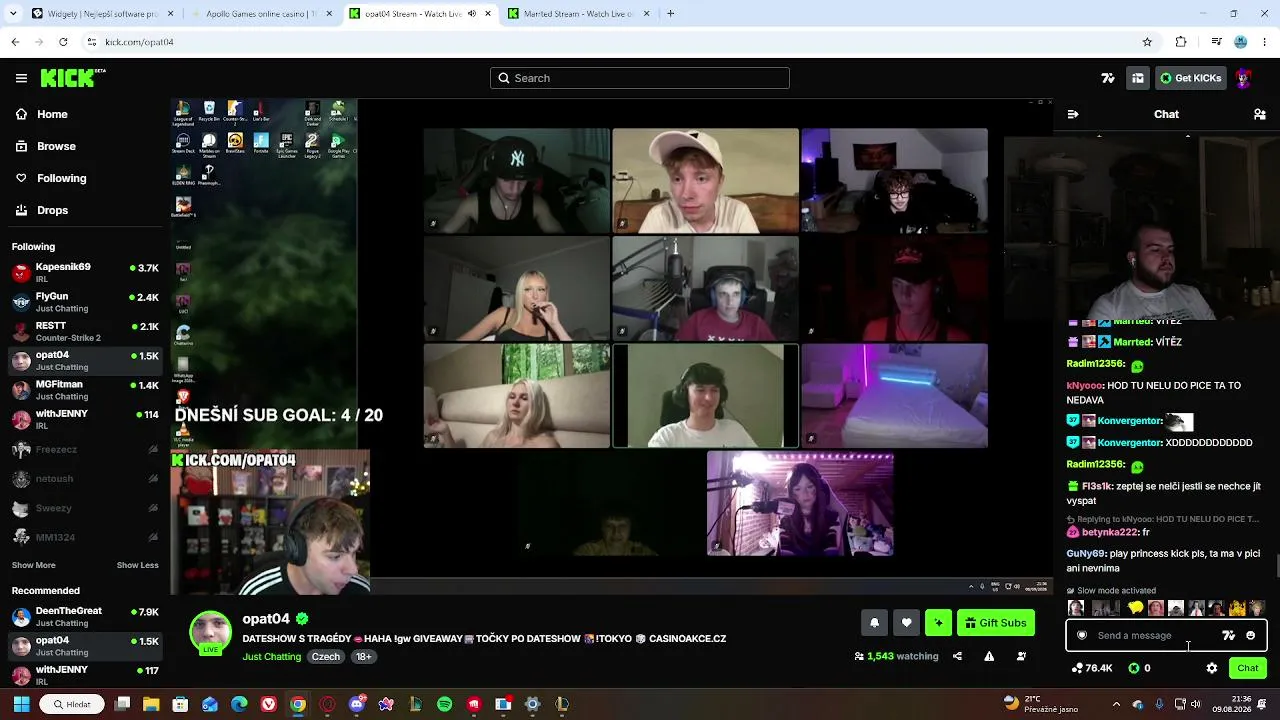Open the inventory chest icon in header
This screenshot has height=720, width=1280.
[x=1138, y=78]
